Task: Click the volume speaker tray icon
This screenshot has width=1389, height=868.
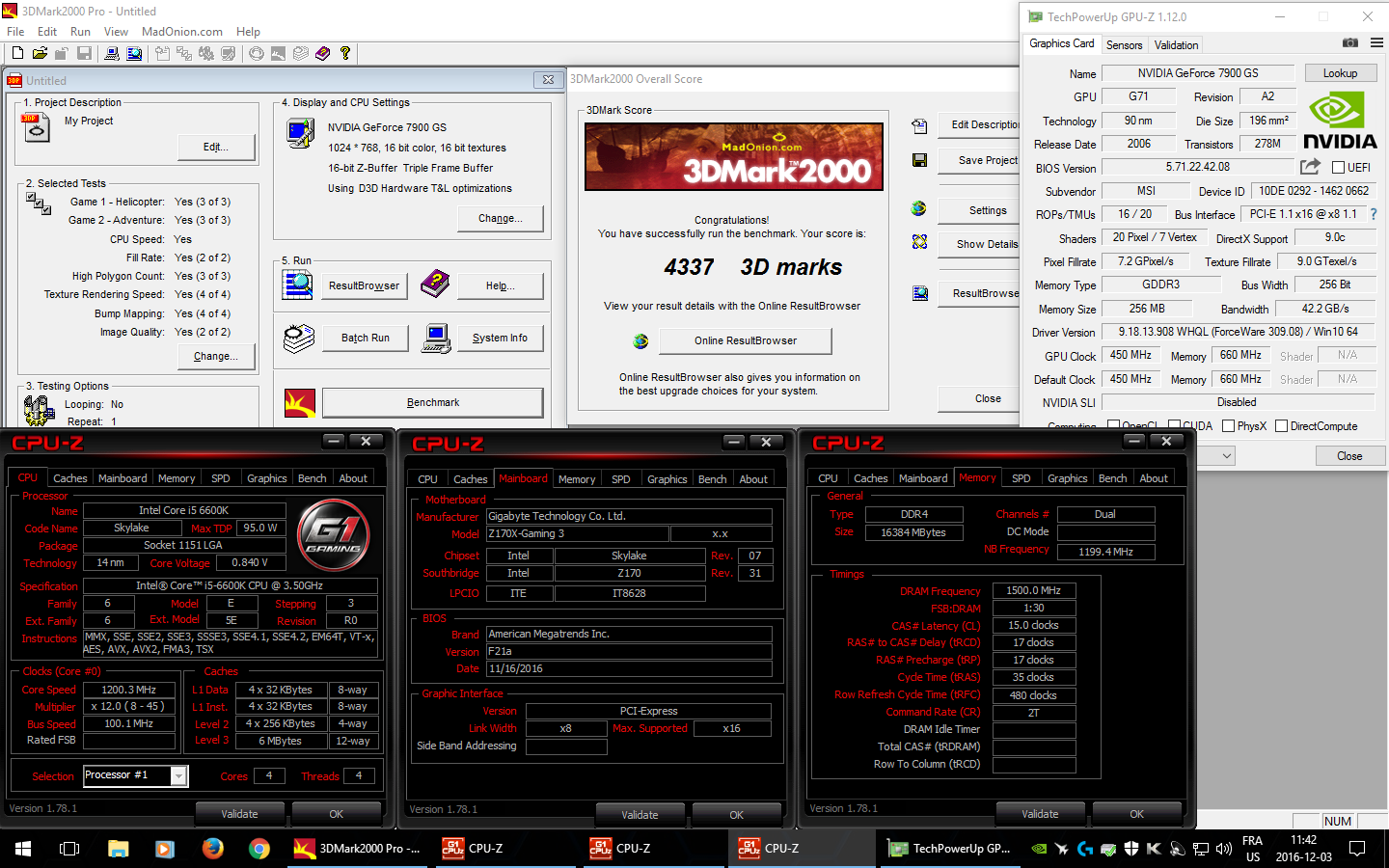Action: coord(1224,850)
